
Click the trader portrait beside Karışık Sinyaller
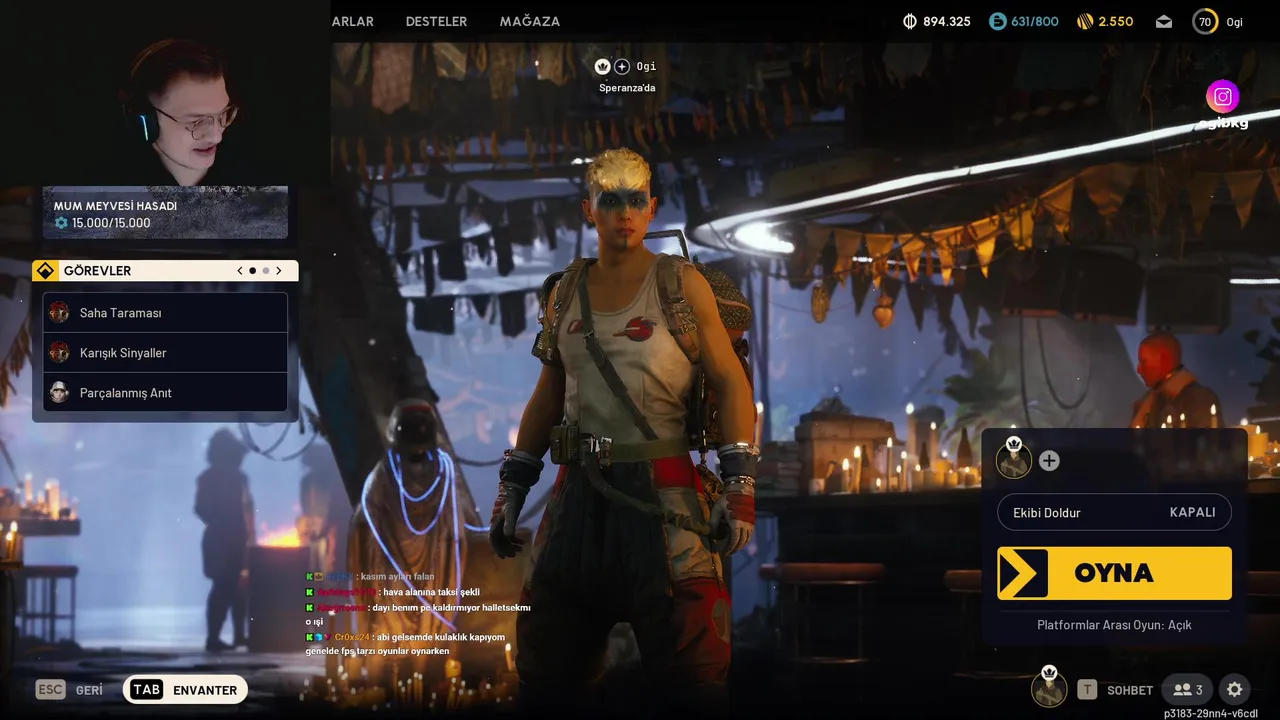pos(60,353)
